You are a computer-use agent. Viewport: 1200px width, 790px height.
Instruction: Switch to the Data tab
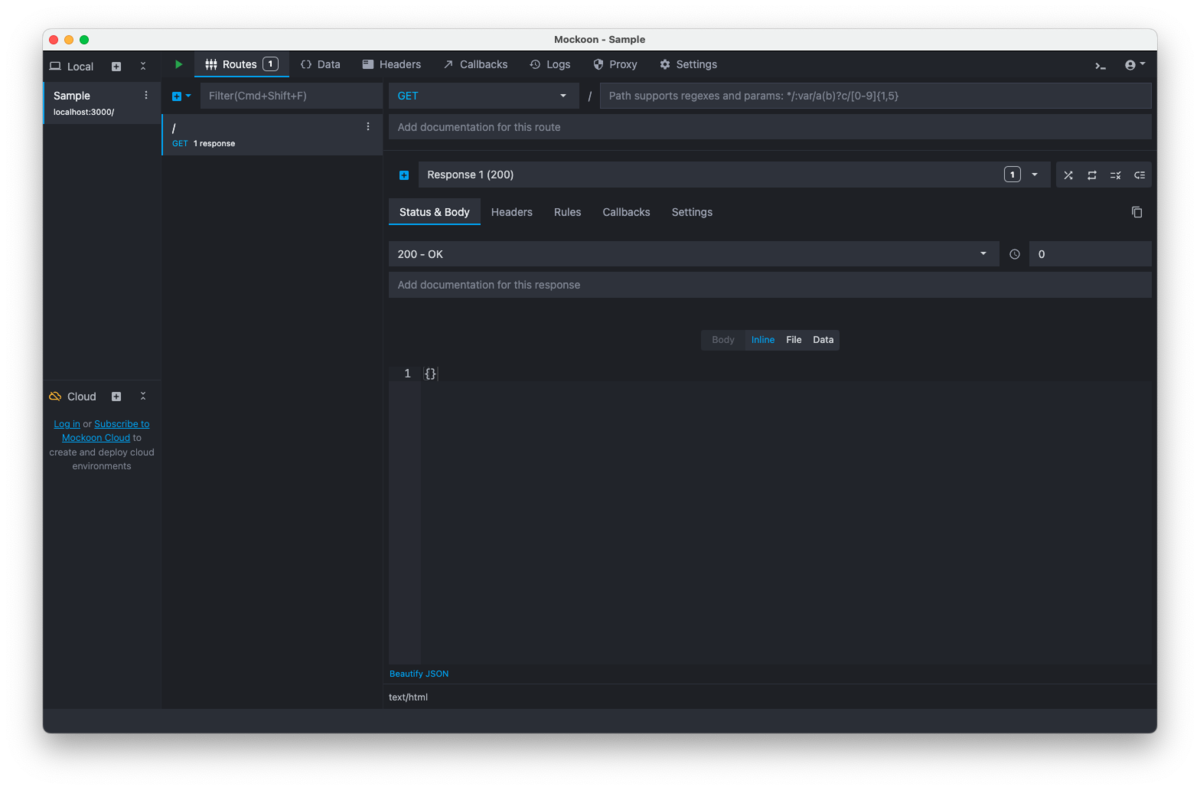(320, 64)
